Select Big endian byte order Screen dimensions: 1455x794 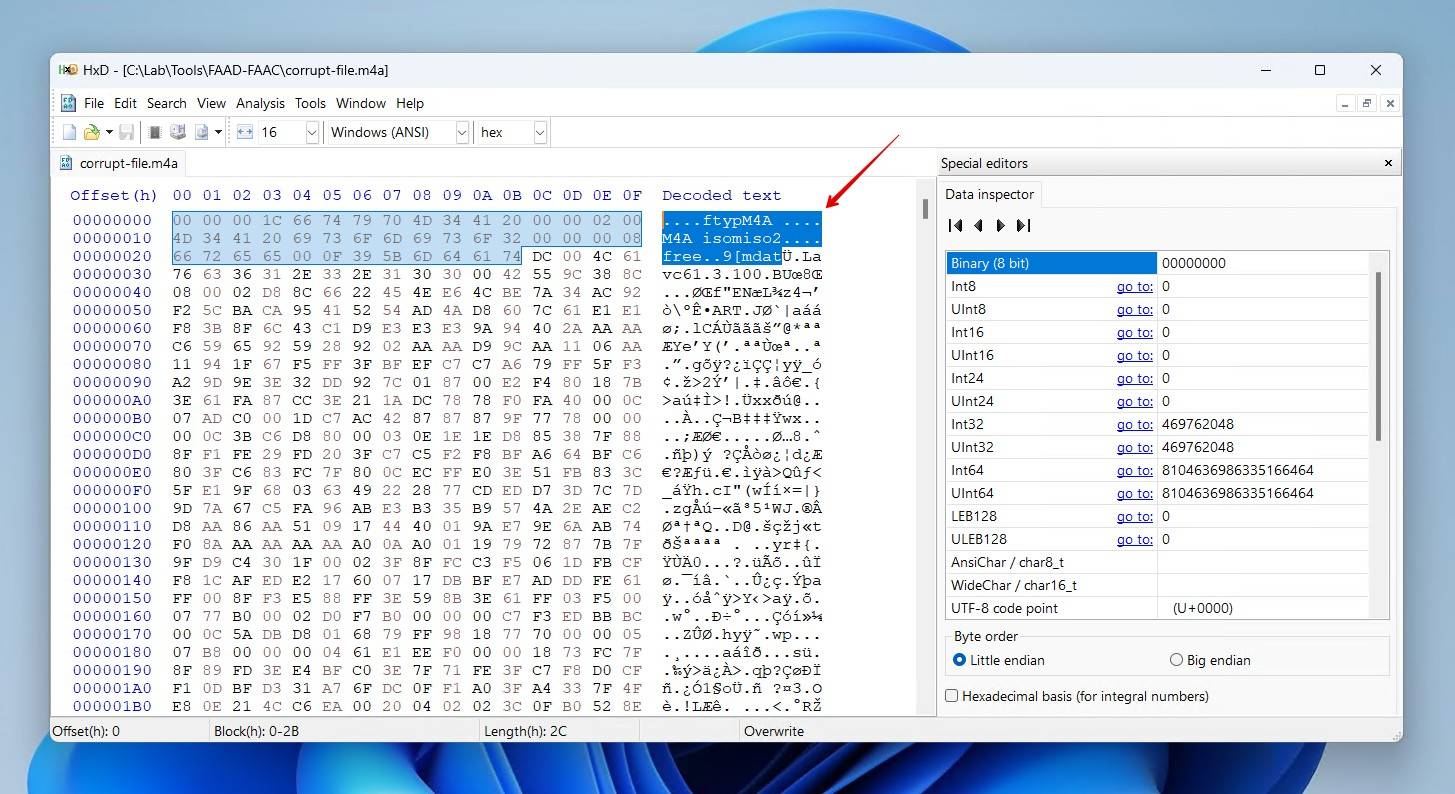click(1176, 660)
